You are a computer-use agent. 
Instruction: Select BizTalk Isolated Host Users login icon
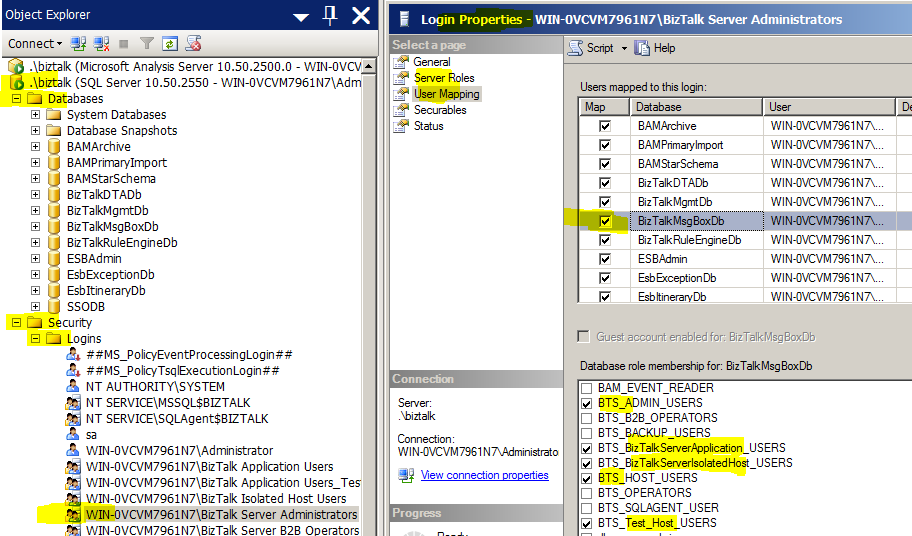pos(73,499)
